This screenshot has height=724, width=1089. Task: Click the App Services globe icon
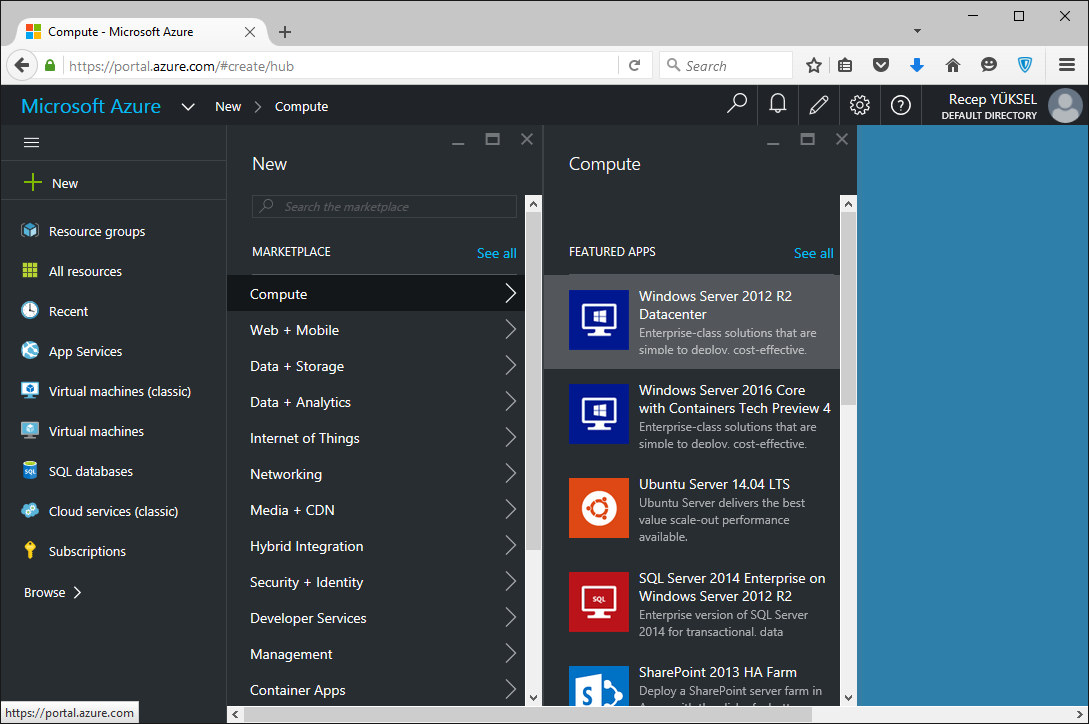coord(30,350)
